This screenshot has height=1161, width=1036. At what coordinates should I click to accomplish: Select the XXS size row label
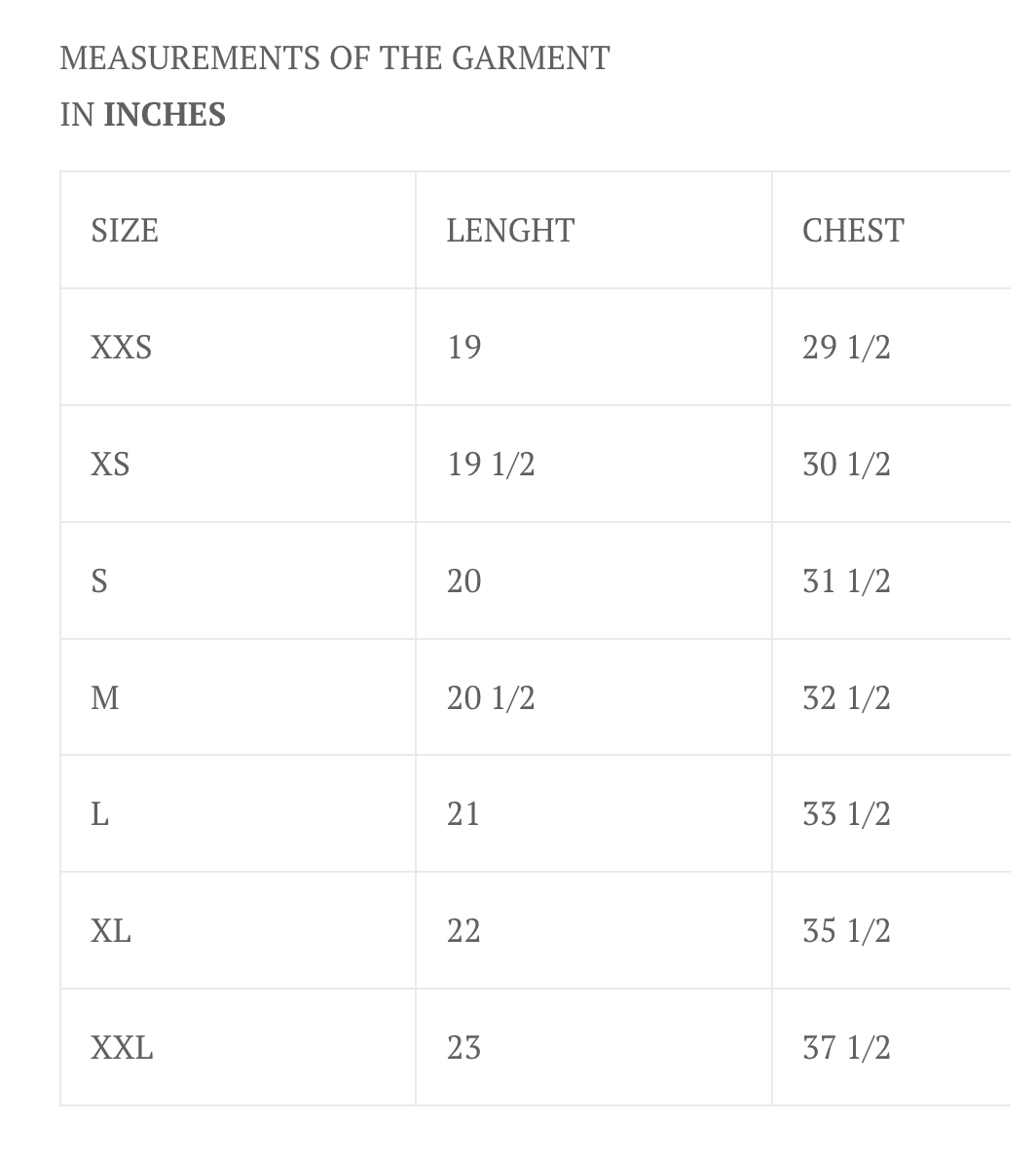click(x=122, y=348)
